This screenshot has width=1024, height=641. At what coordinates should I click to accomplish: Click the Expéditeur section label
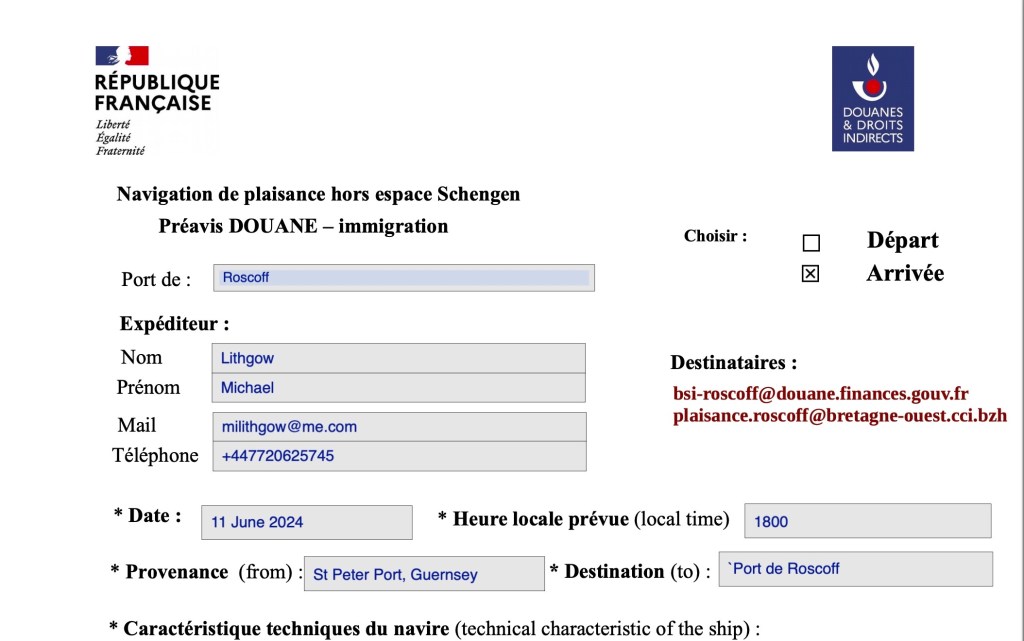point(174,324)
